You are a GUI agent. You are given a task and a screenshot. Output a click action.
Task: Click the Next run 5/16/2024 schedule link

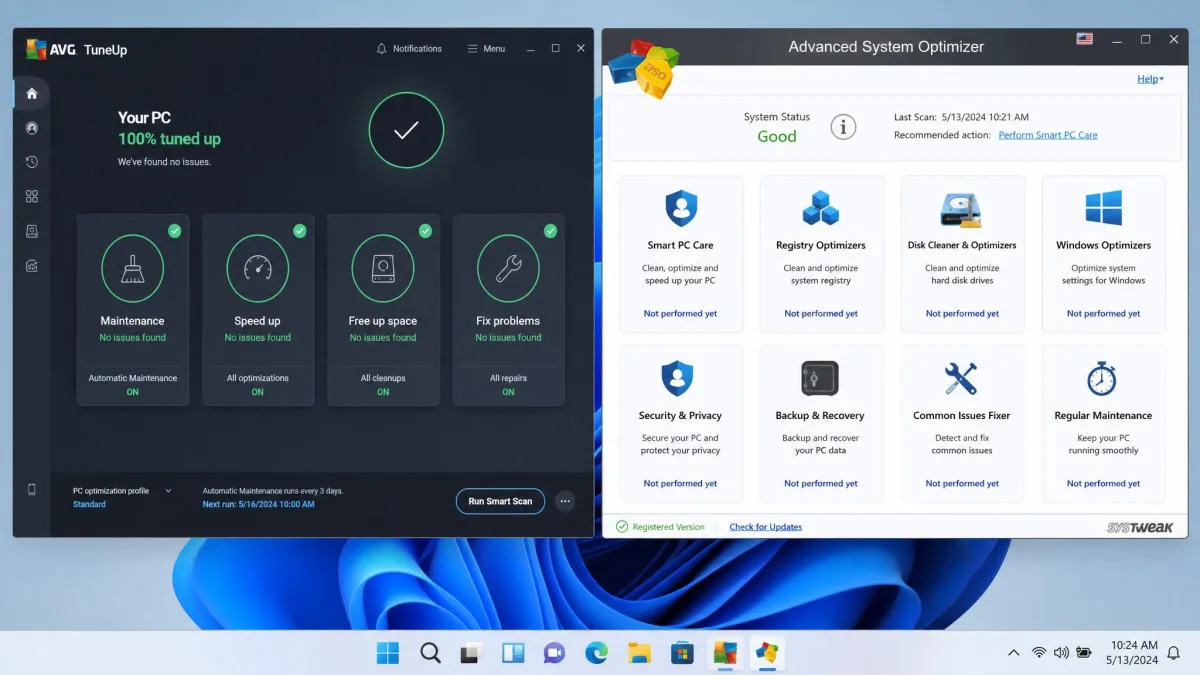[x=259, y=504]
